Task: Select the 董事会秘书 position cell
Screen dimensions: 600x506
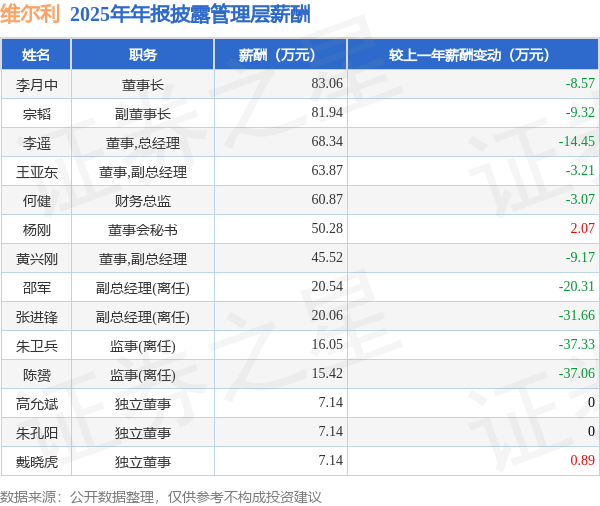Action: click(x=143, y=230)
